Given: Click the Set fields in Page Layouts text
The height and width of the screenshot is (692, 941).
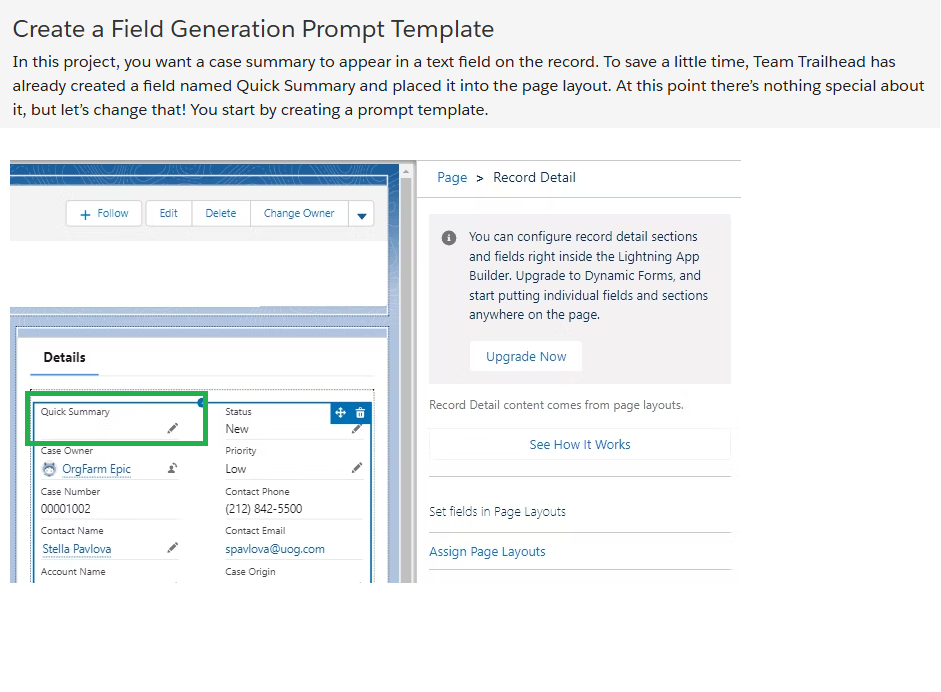Looking at the screenshot, I should 497,512.
